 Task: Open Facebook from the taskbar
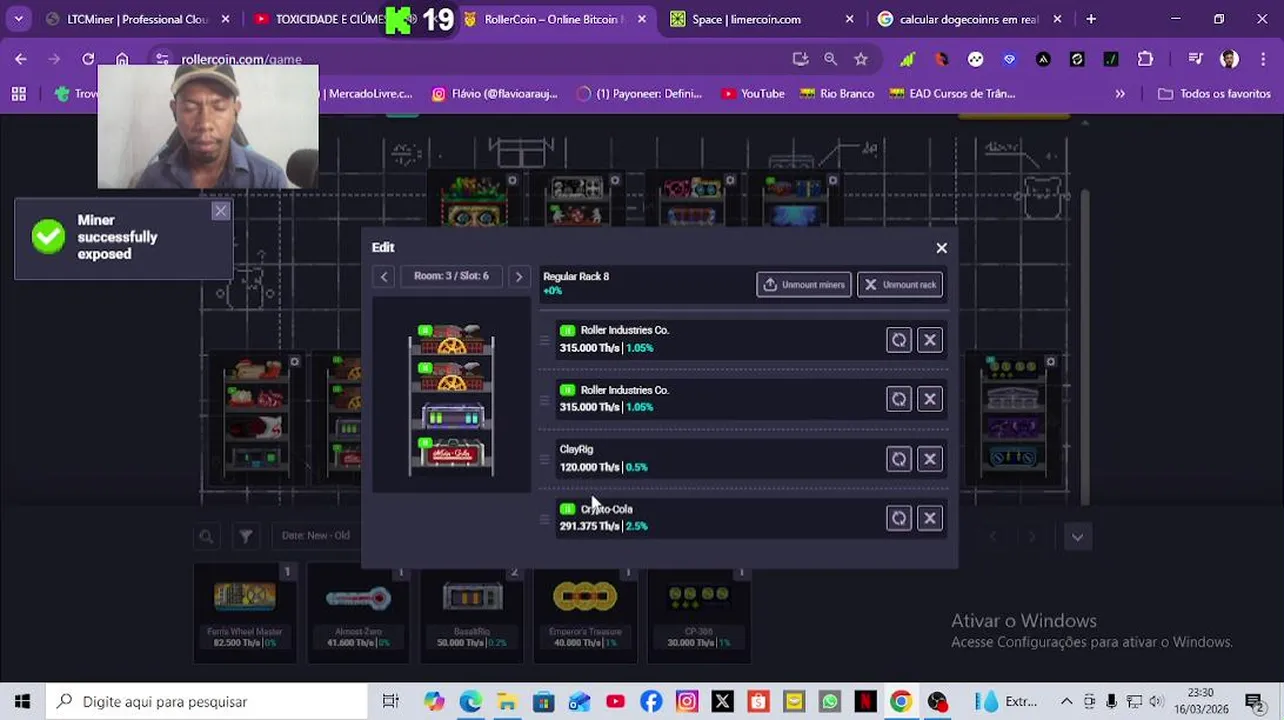[651, 702]
